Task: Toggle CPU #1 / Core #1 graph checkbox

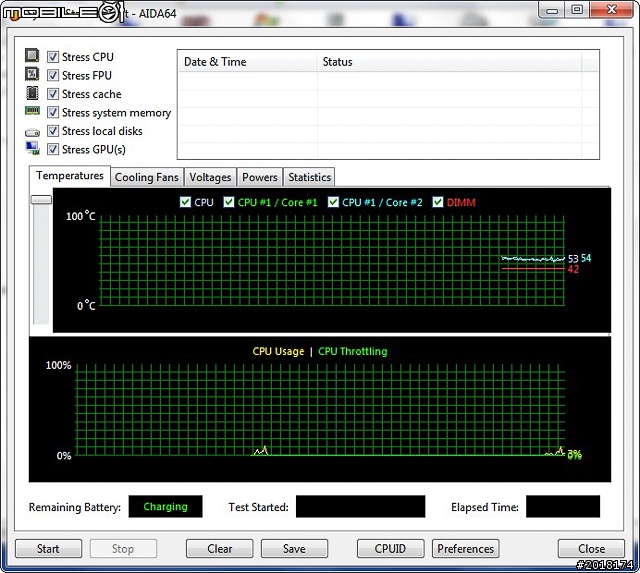Action: [x=229, y=202]
